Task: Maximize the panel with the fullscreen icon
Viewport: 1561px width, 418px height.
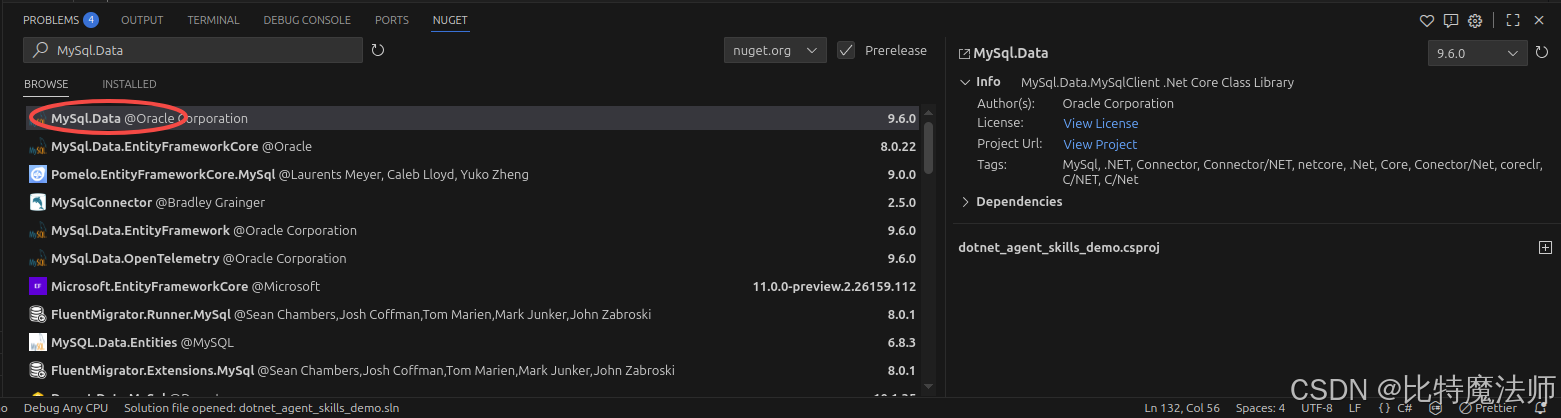Action: click(1513, 20)
